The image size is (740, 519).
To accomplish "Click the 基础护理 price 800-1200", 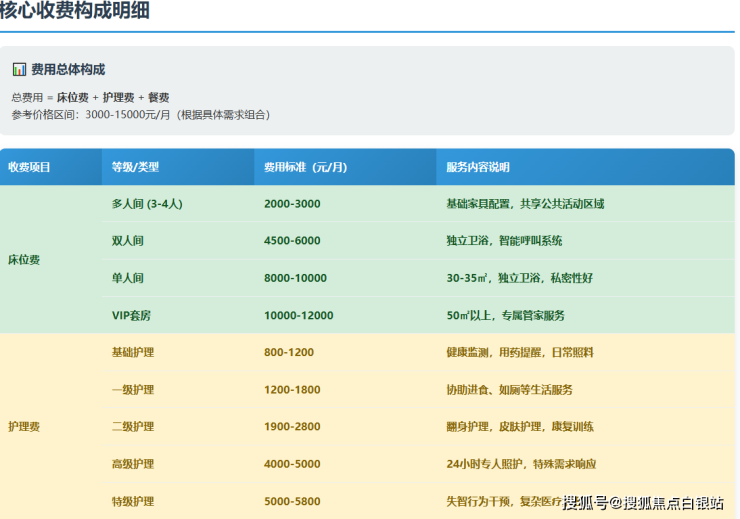I will (289, 352).
